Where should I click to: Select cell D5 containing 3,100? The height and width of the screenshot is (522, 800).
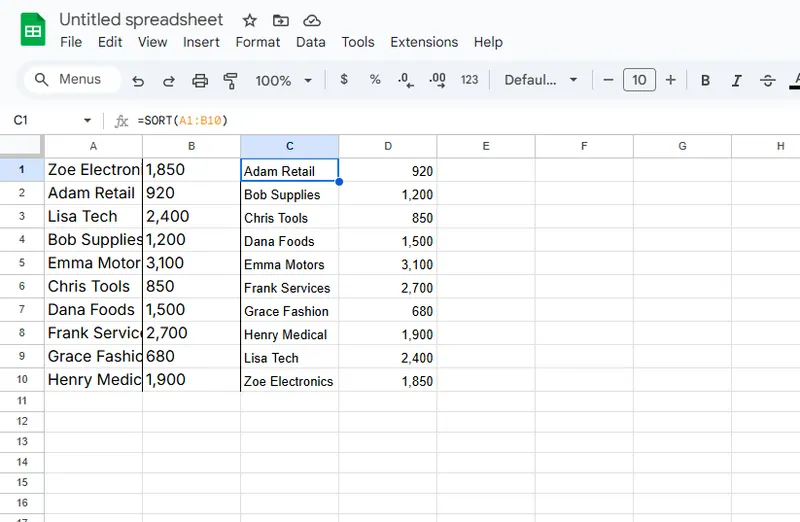click(x=387, y=264)
